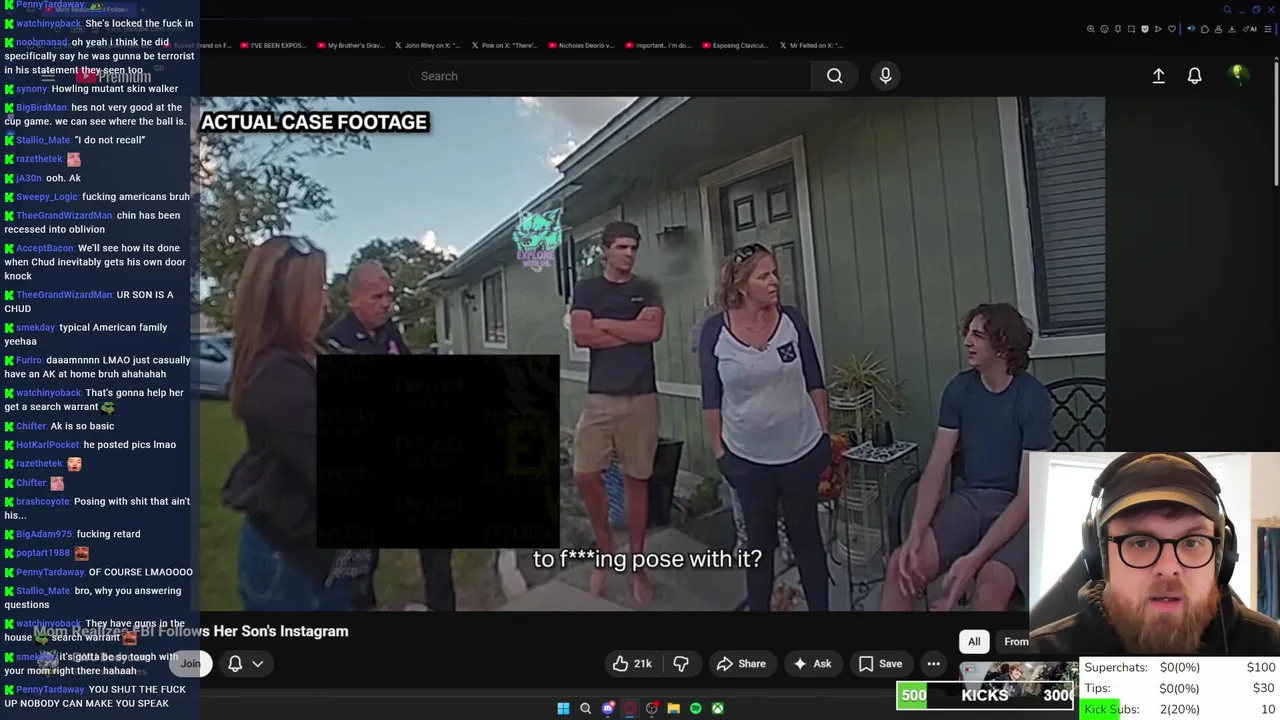Click the YouTube search magnifier button
The image size is (1280, 720).
(x=835, y=76)
